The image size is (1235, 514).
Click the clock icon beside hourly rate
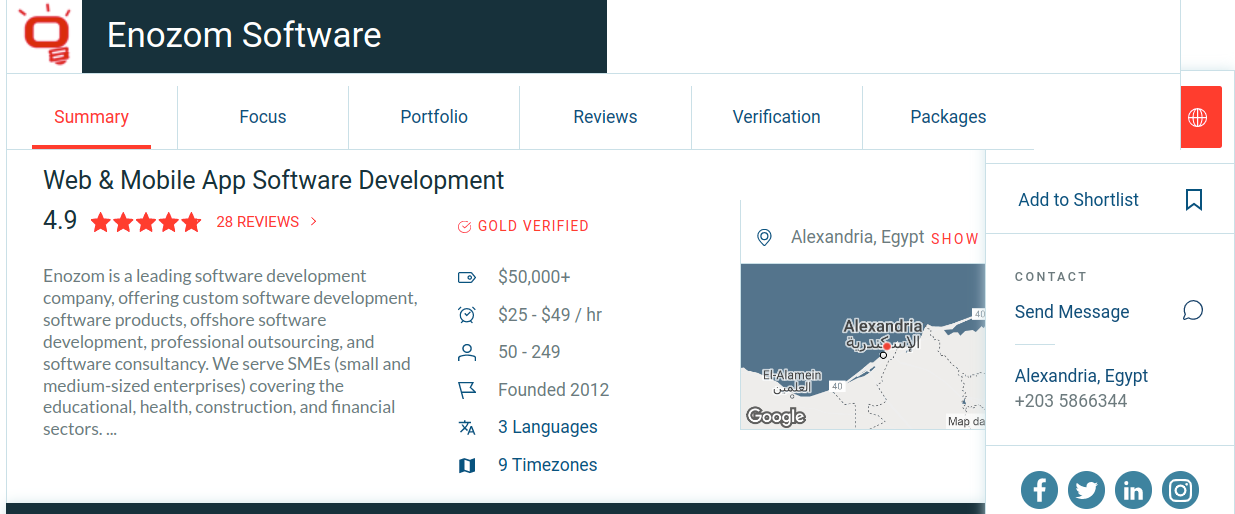point(466,315)
